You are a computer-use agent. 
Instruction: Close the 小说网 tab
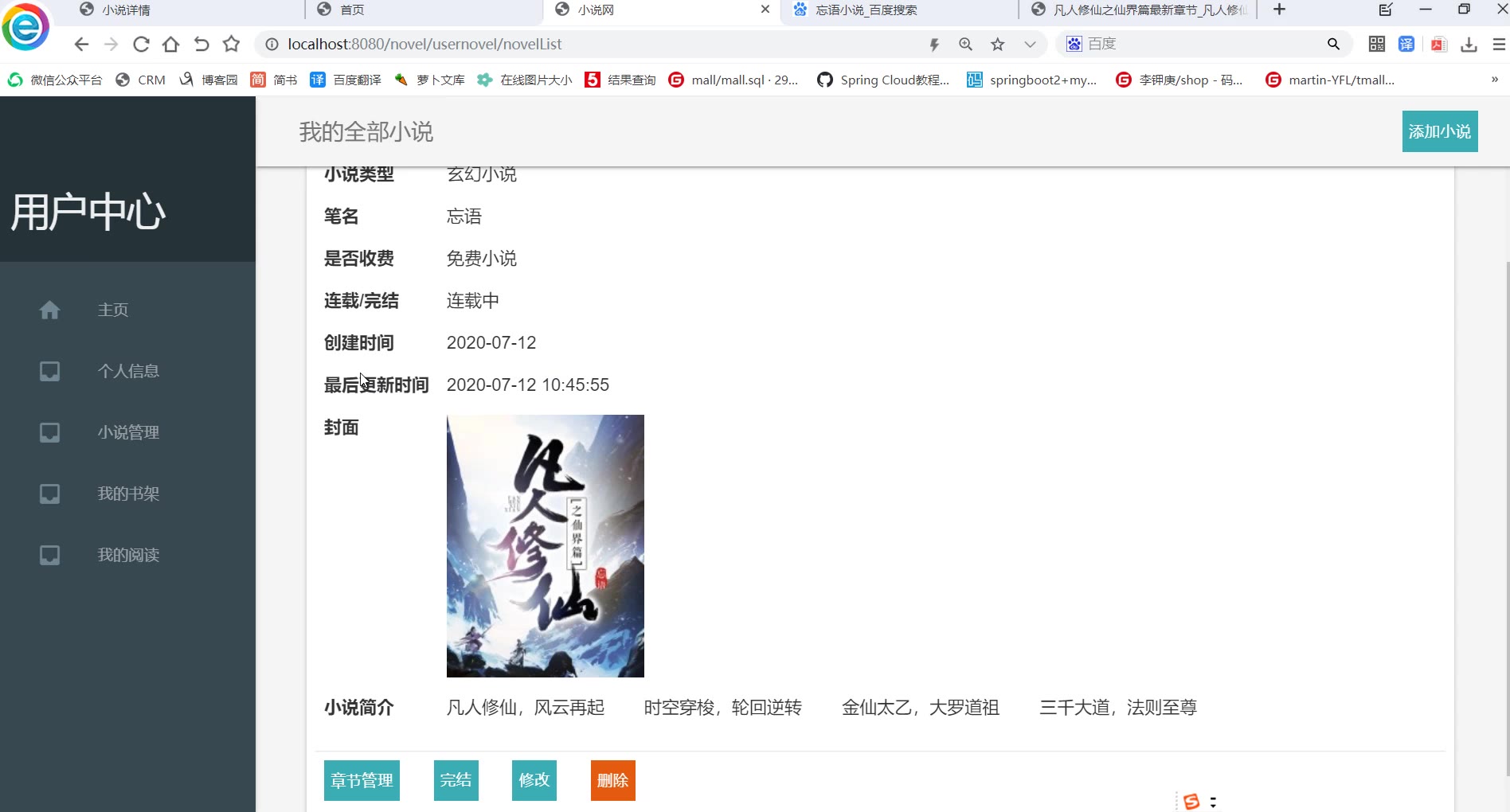pyautogui.click(x=765, y=10)
